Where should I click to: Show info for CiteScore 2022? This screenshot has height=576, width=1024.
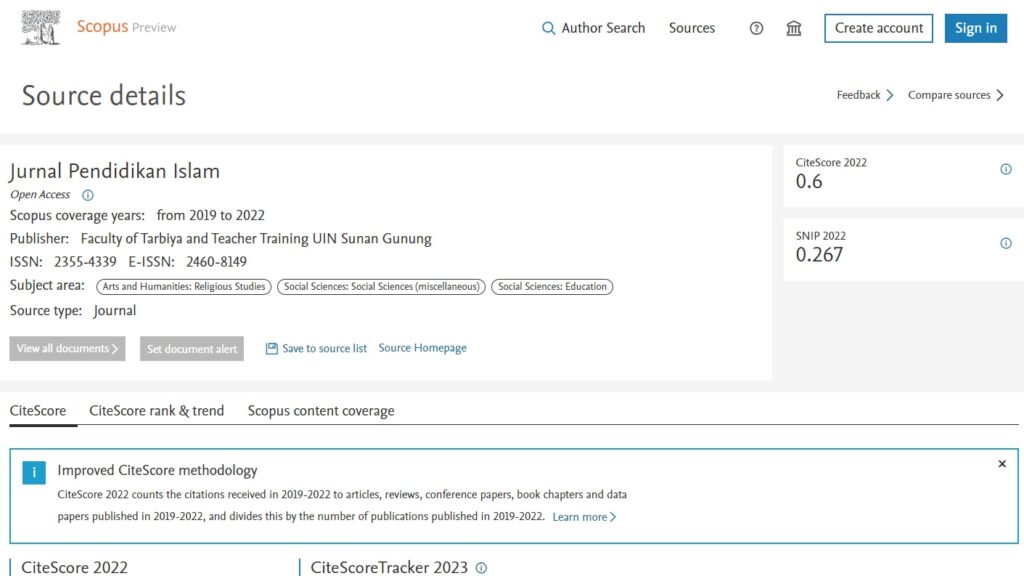(x=1006, y=169)
